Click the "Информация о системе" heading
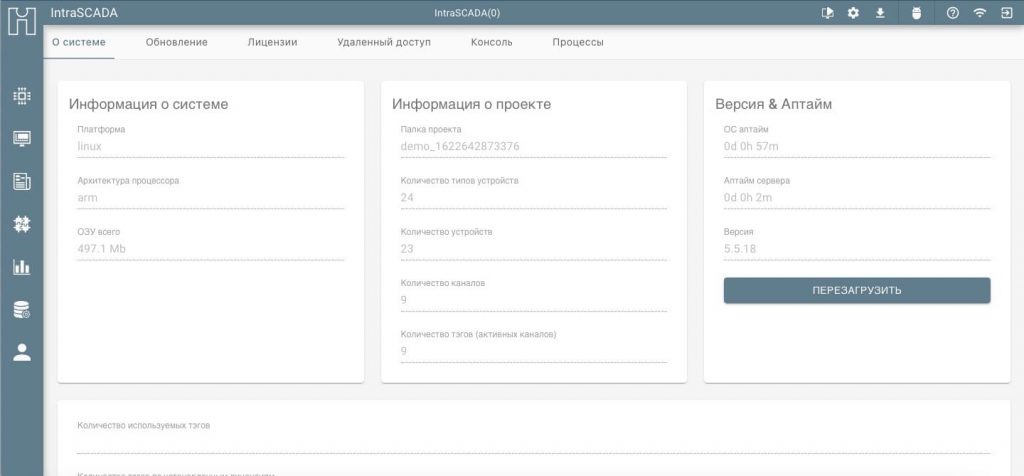Viewport: 1024px width, 476px height. (x=149, y=104)
